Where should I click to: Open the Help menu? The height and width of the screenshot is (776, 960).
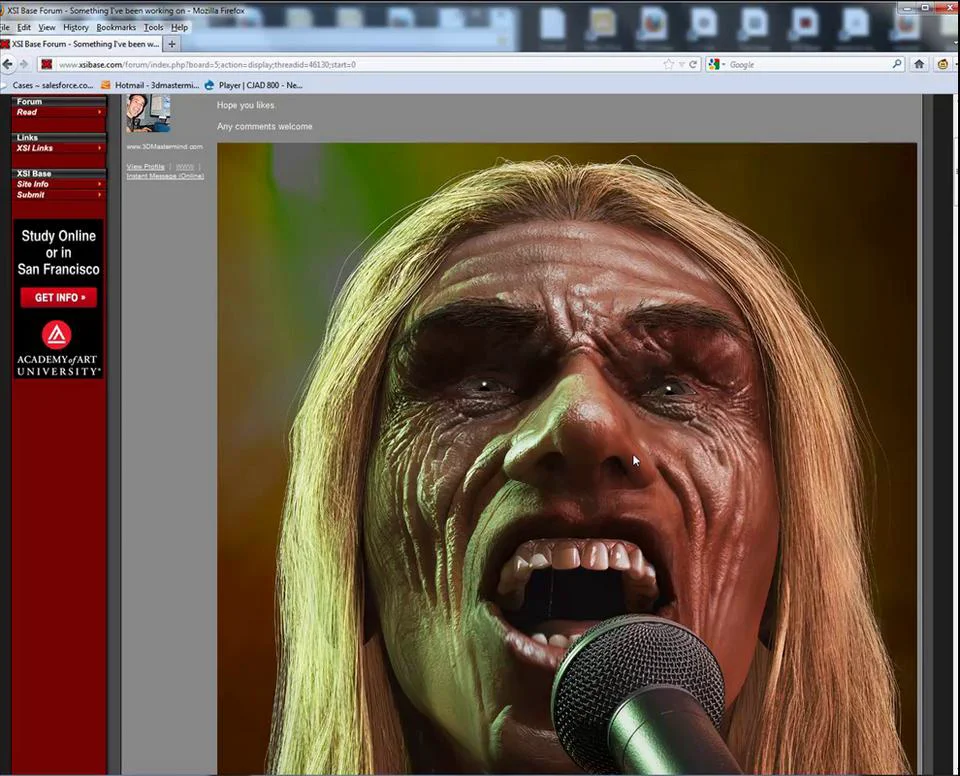[179, 28]
